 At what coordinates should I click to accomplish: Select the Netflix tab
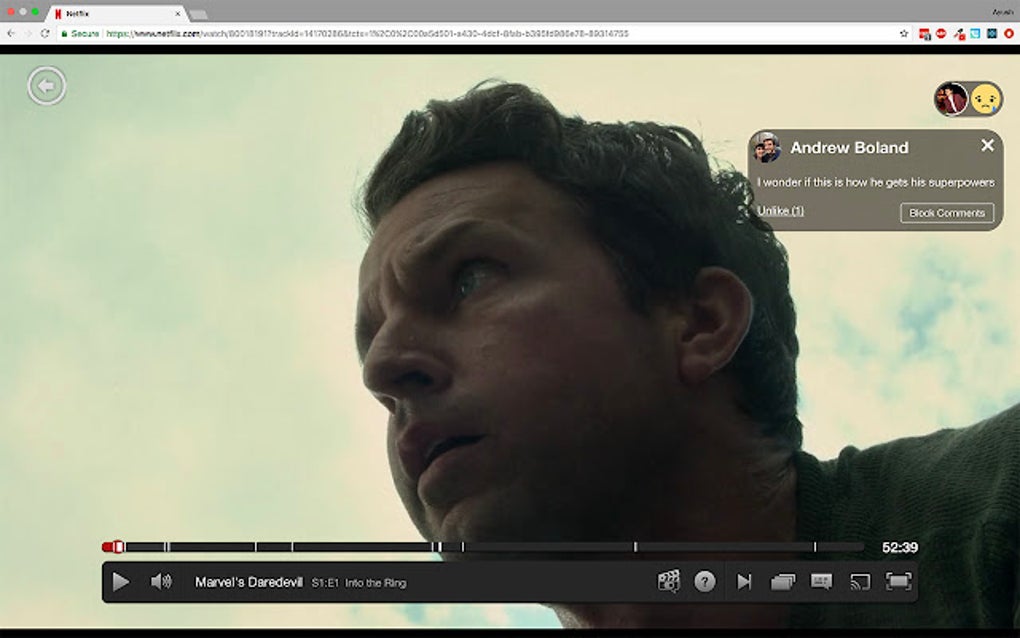117,14
